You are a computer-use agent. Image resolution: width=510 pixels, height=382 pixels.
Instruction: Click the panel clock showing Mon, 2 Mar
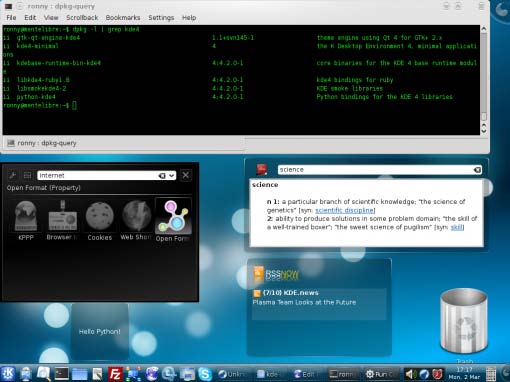[x=464, y=374]
